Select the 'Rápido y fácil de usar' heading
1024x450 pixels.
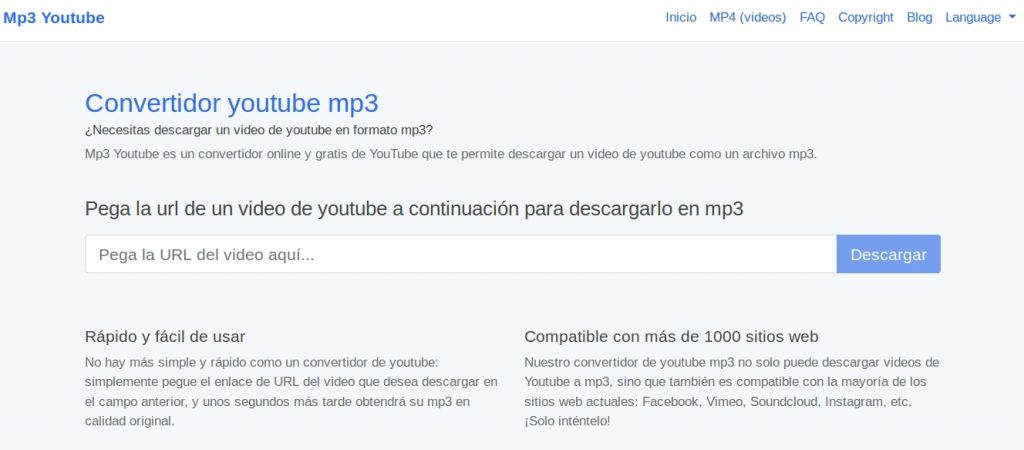pyautogui.click(x=165, y=336)
